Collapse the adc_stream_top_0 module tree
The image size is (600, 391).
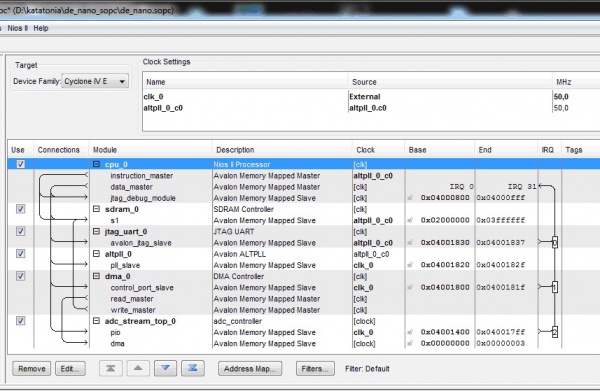pos(96,321)
